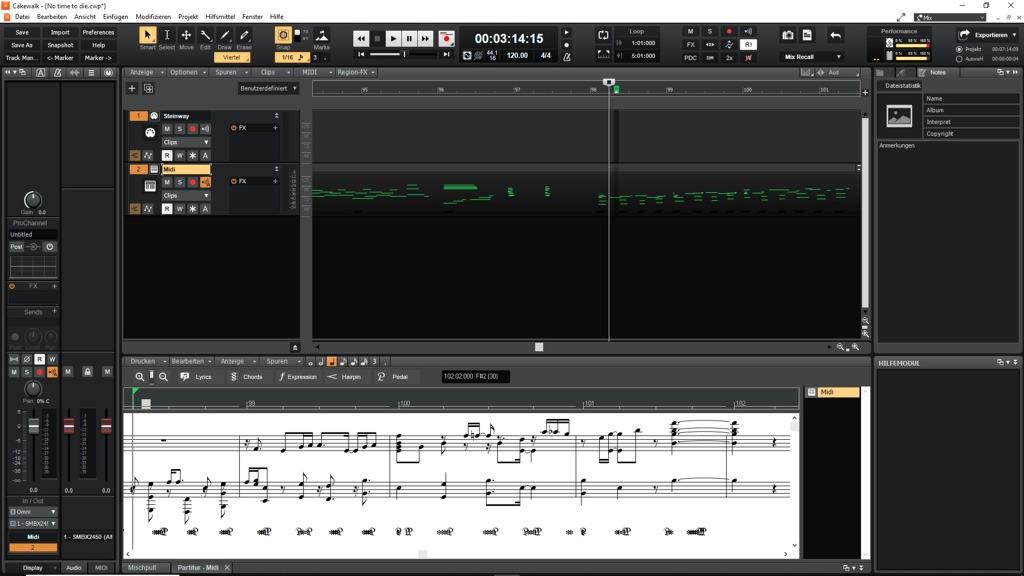Click the Import button

point(60,32)
